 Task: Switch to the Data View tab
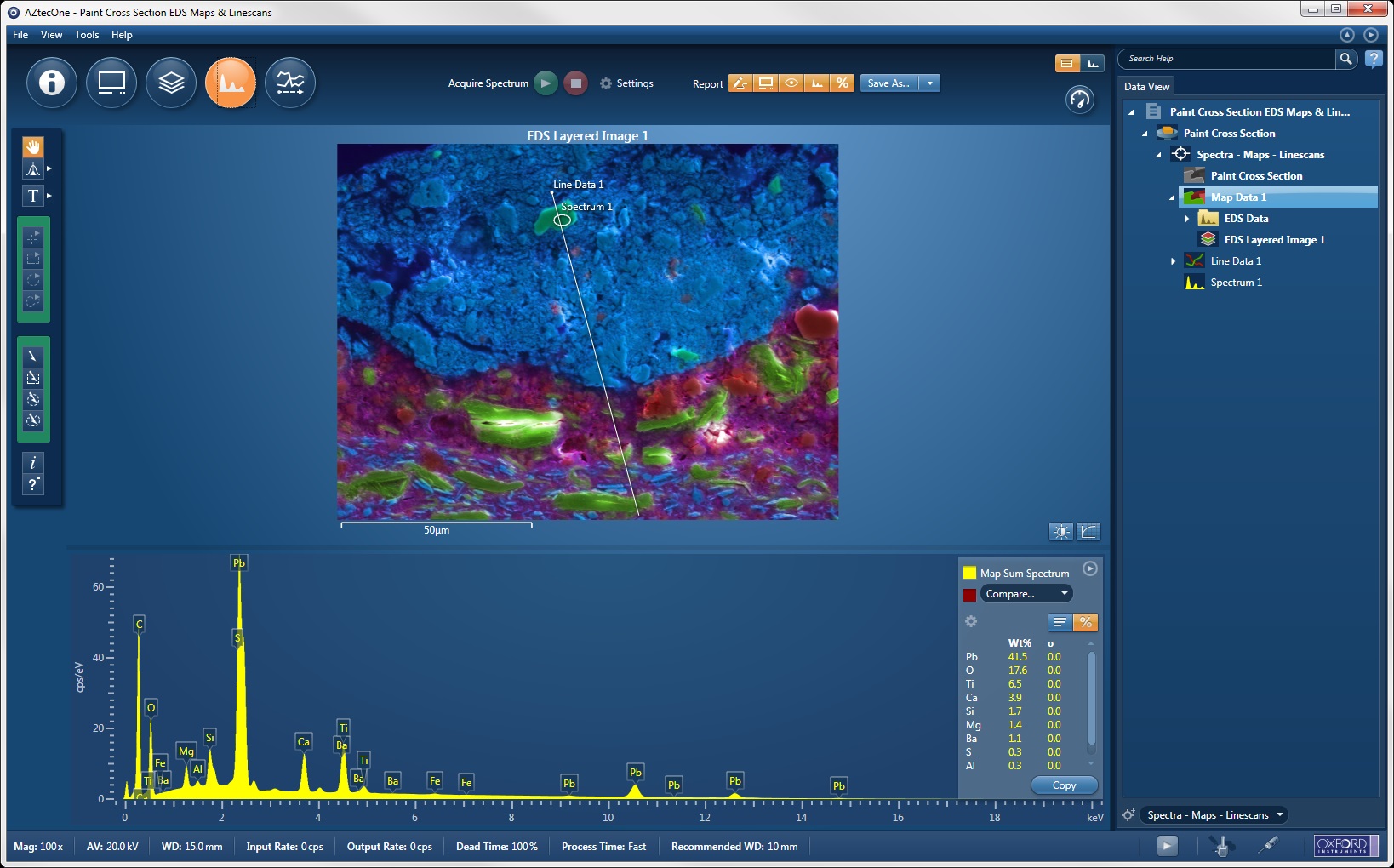coord(1146,86)
